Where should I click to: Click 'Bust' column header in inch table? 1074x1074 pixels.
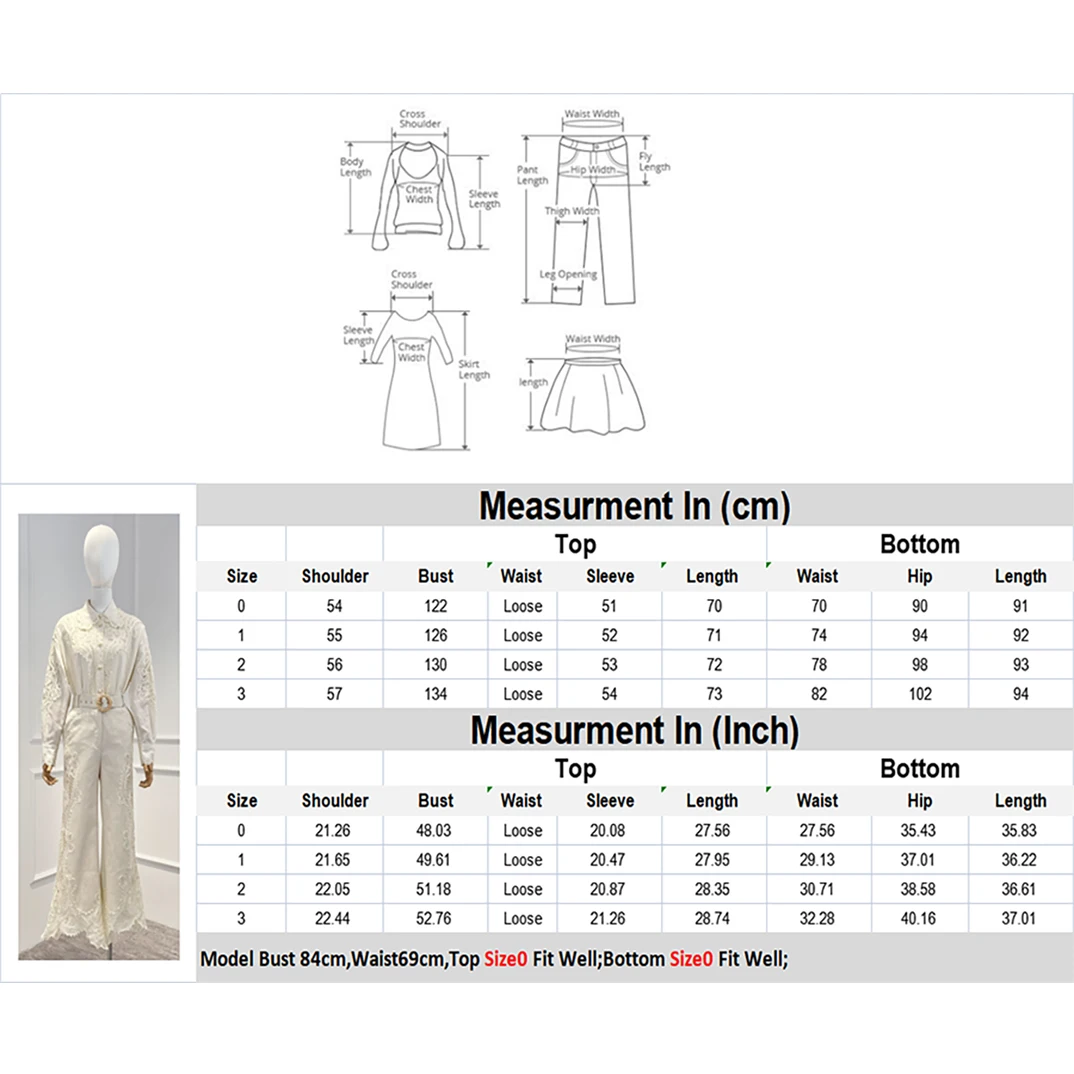click(x=436, y=801)
